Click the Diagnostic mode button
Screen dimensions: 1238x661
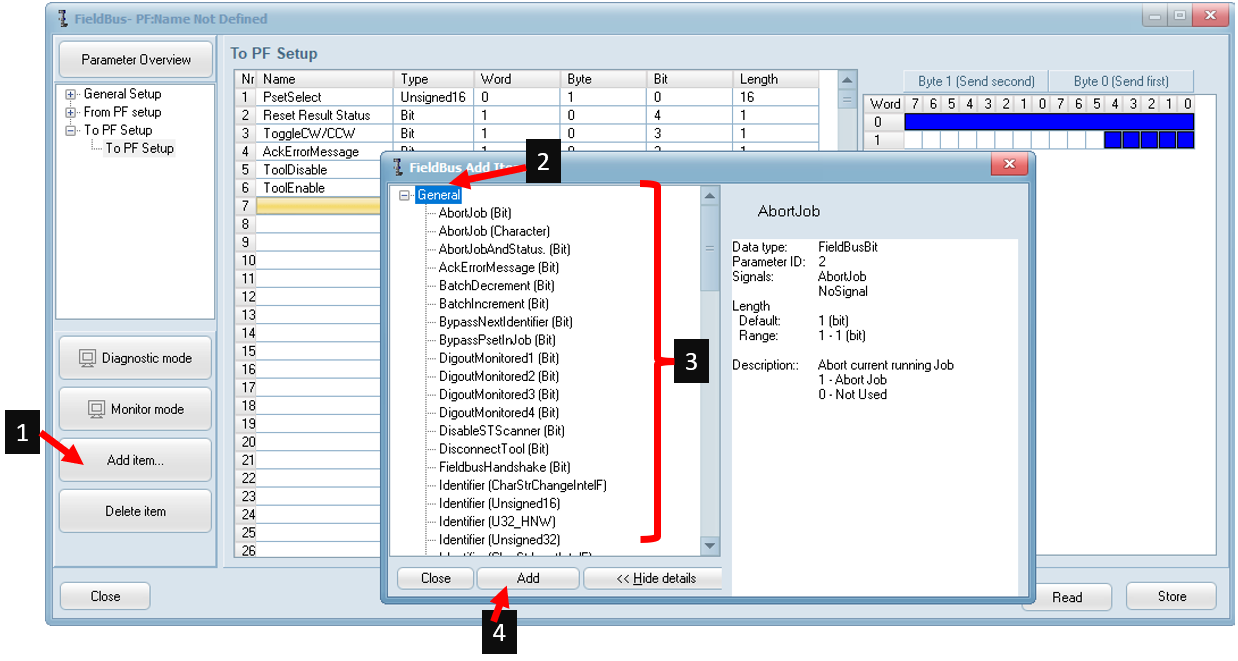pos(136,358)
